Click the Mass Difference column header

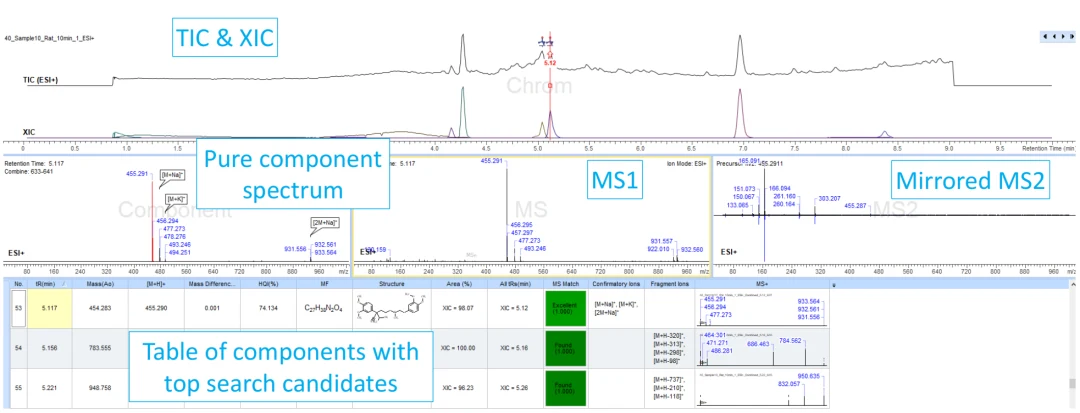point(212,284)
